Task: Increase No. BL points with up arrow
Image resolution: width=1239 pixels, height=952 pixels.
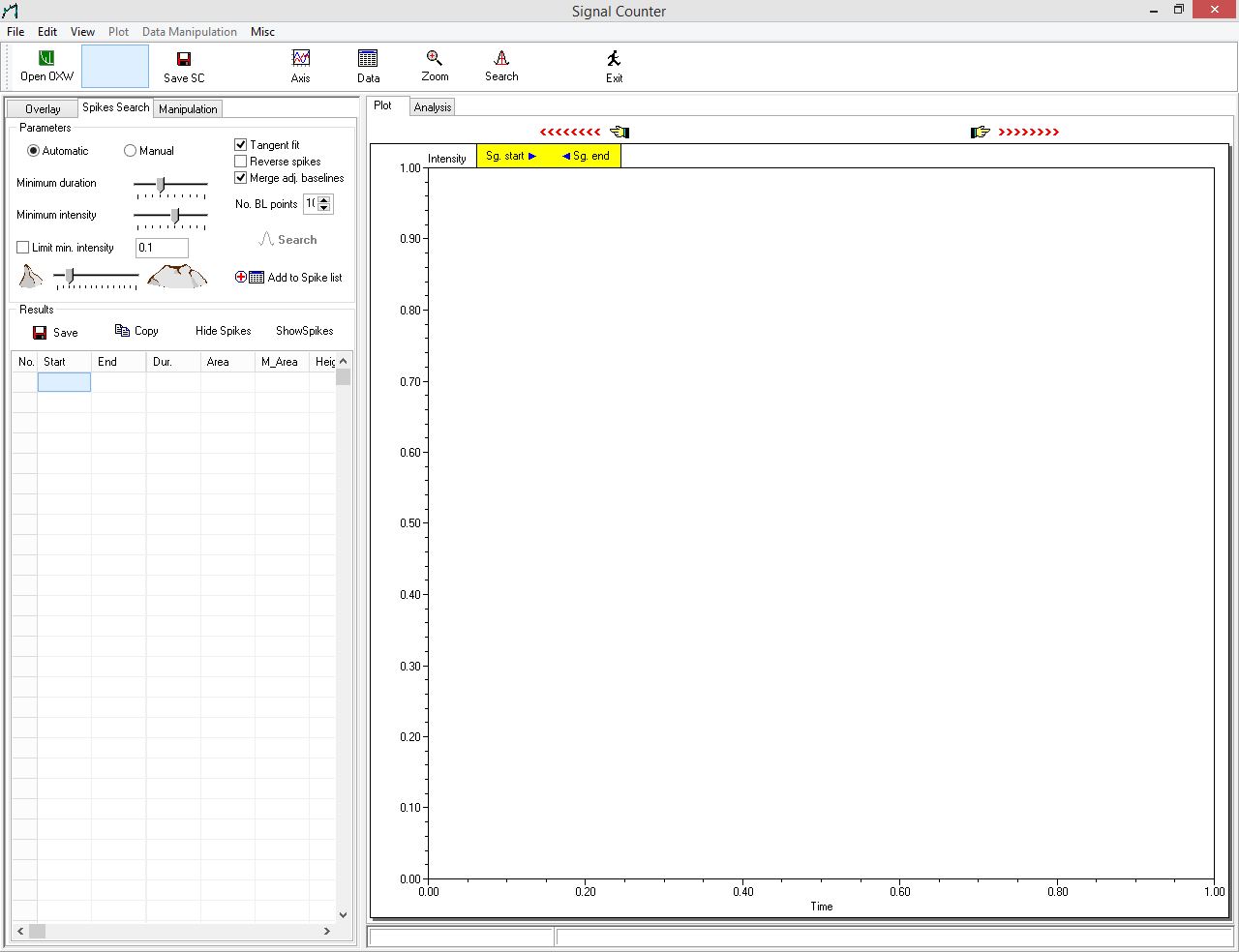Action: (324, 199)
